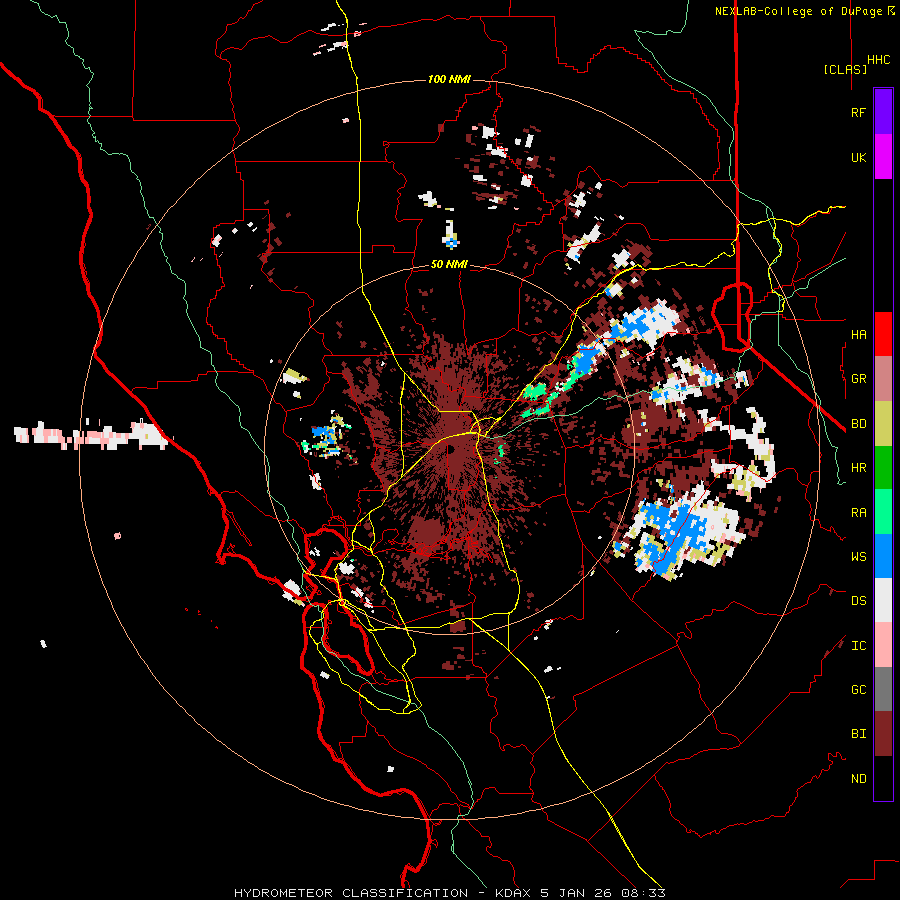The width and height of the screenshot is (900, 900).
Task: Pick the mint green RA legend swatch
Action: [x=883, y=512]
